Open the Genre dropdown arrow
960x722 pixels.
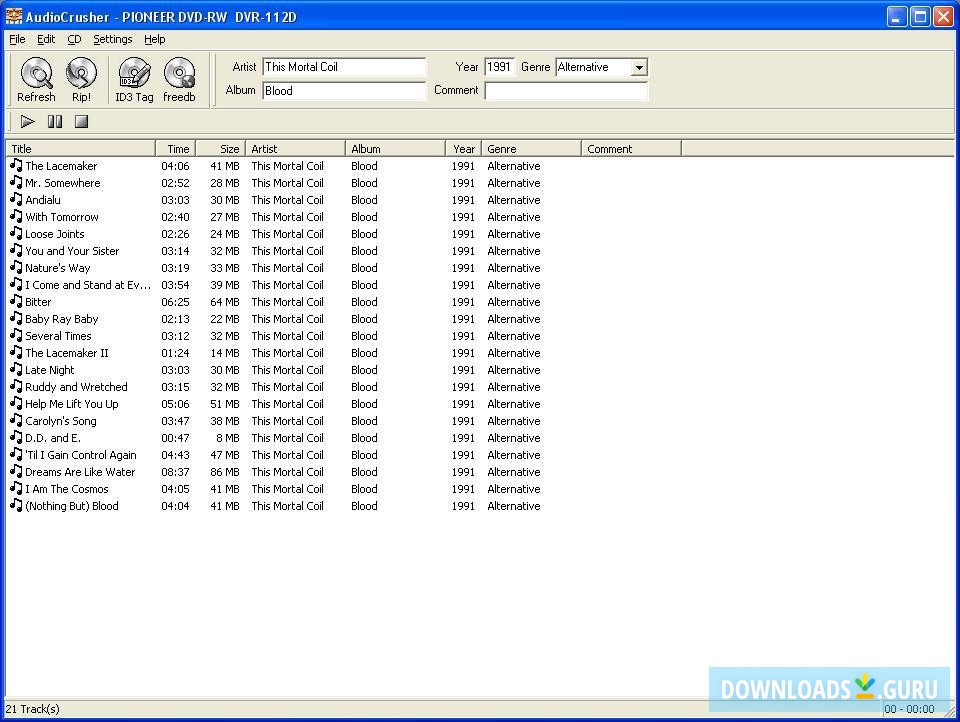coord(639,67)
